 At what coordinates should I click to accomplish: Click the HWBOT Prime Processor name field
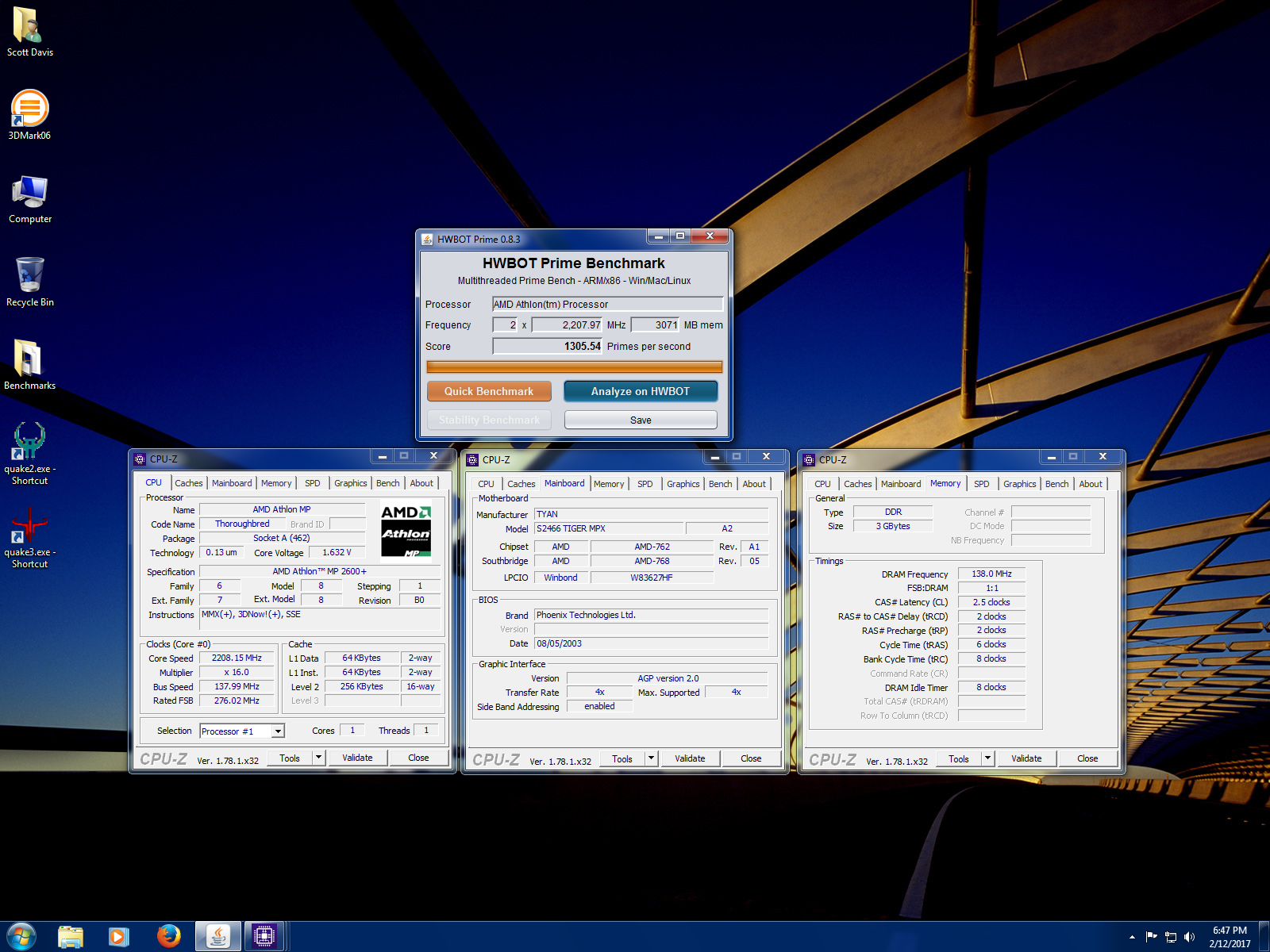coord(607,304)
